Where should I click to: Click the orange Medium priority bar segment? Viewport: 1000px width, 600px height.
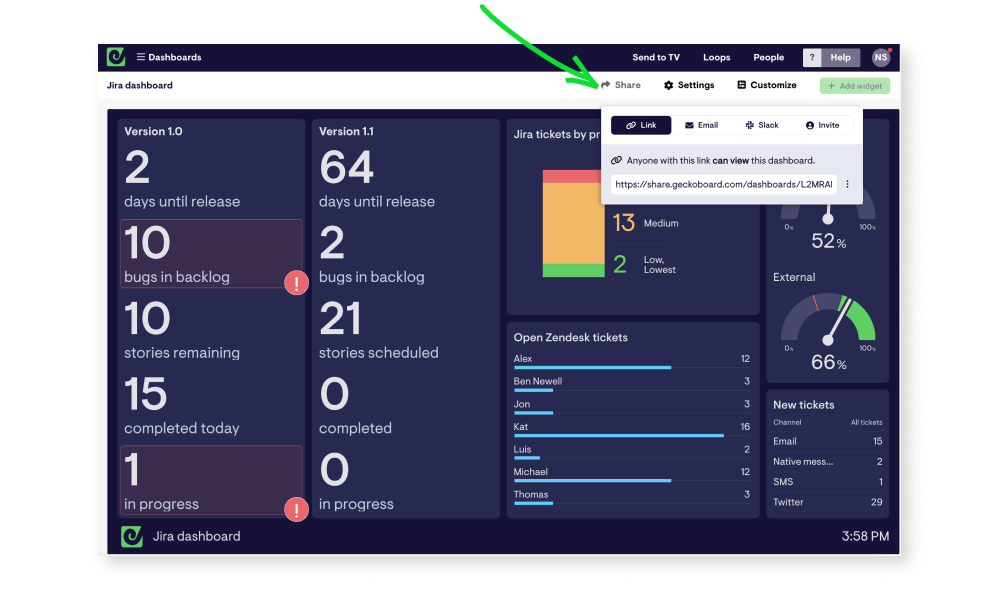point(573,224)
